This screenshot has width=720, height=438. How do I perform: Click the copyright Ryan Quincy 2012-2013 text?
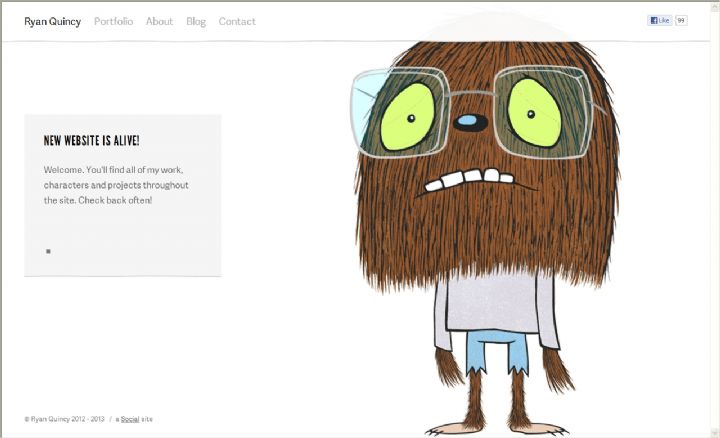click(x=63, y=419)
